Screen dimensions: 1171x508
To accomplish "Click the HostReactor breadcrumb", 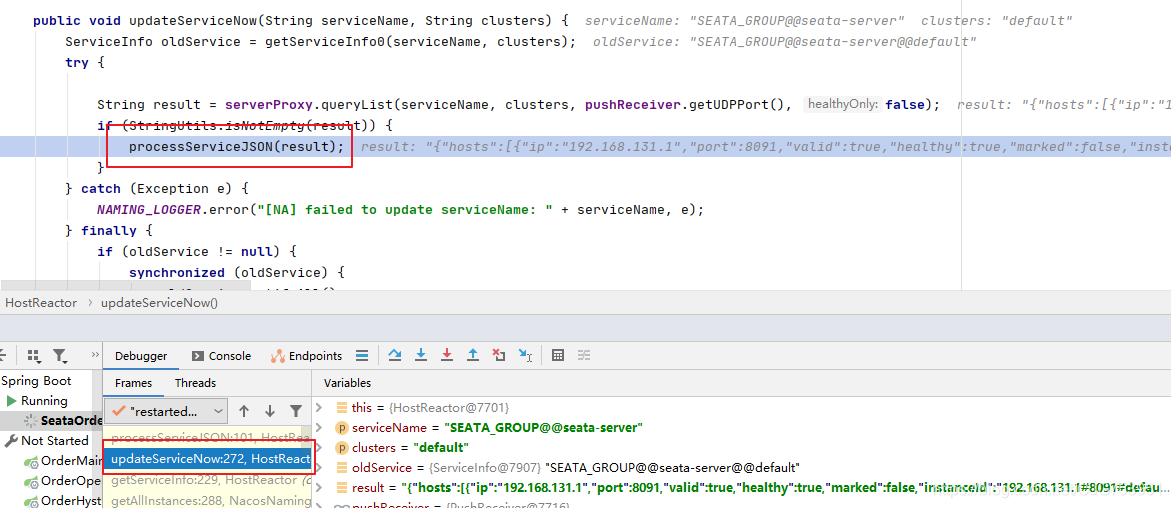I will click(x=41, y=303).
